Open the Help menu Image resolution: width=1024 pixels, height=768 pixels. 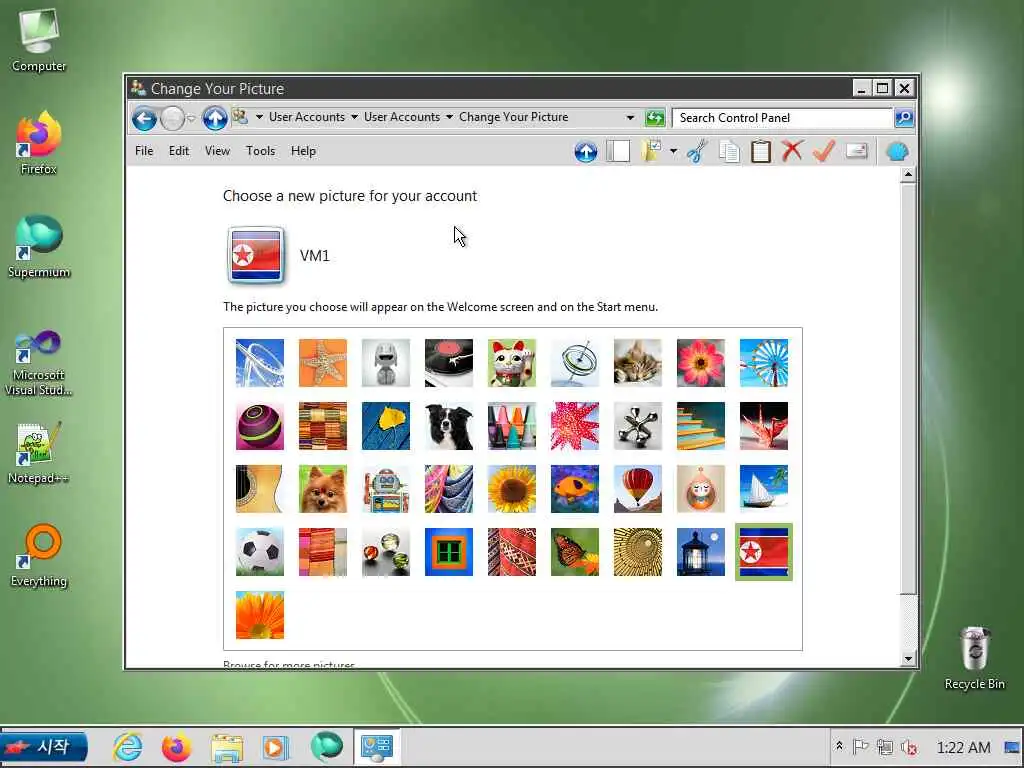304,151
